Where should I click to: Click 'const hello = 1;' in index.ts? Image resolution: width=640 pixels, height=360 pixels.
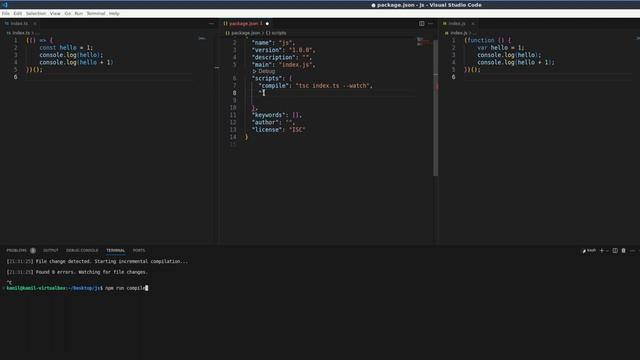click(66, 48)
